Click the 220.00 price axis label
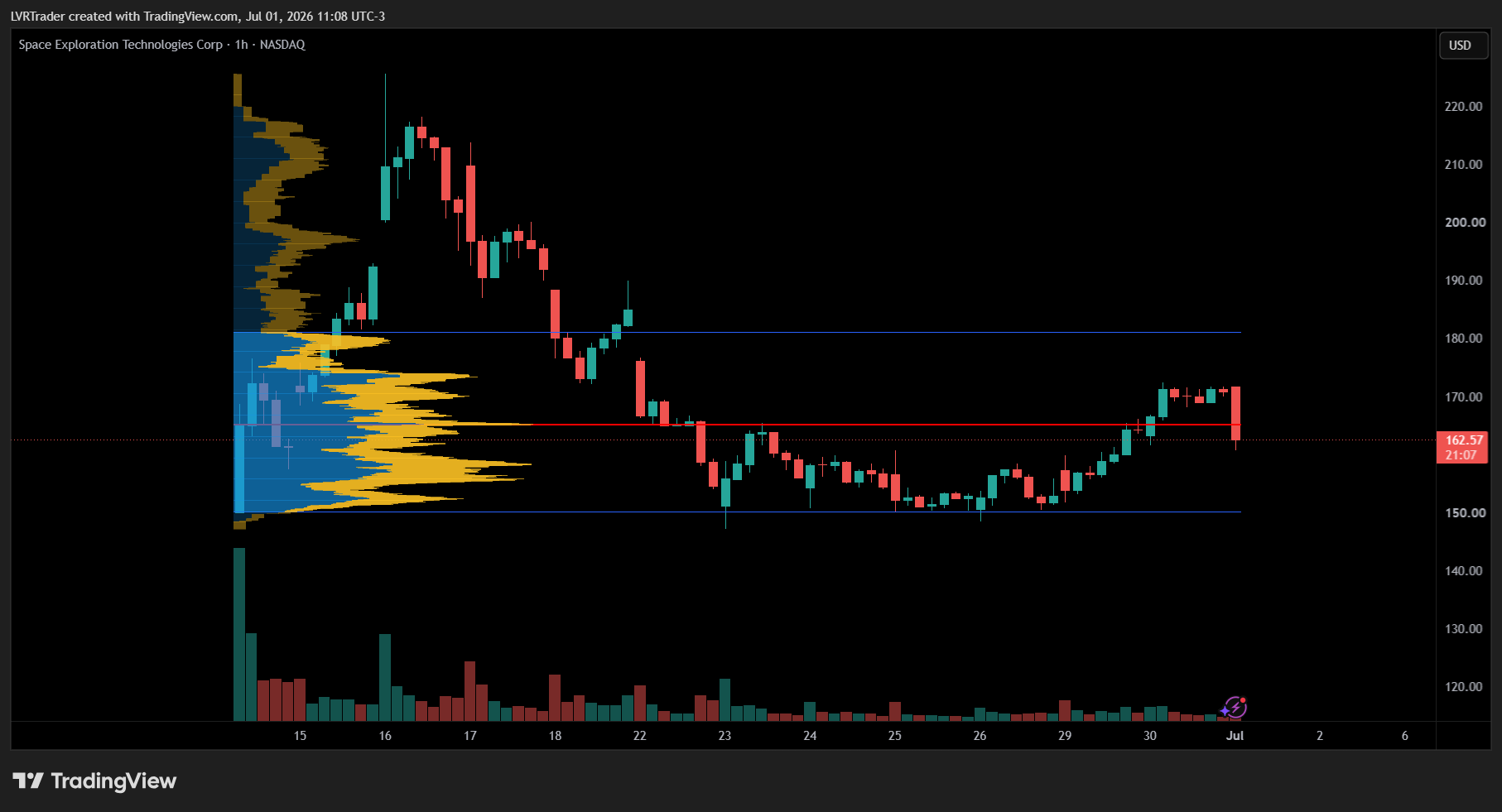Image resolution: width=1502 pixels, height=812 pixels. tap(1463, 106)
